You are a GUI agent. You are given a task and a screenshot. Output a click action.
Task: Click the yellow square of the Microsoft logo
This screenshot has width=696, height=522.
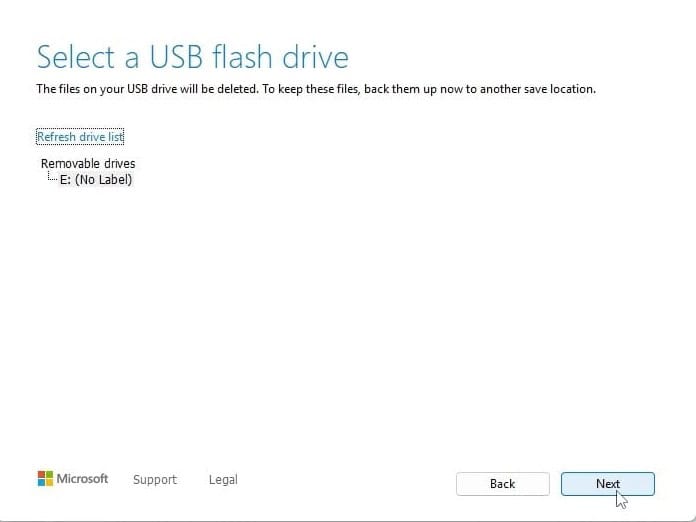(49, 483)
